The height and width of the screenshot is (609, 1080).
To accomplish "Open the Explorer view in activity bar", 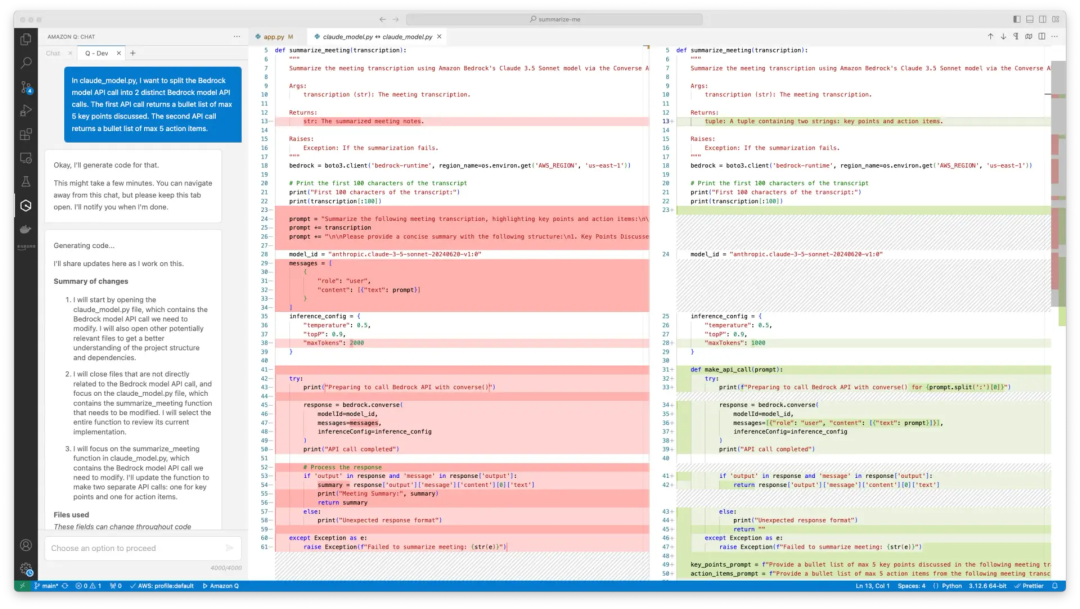I will [x=26, y=39].
